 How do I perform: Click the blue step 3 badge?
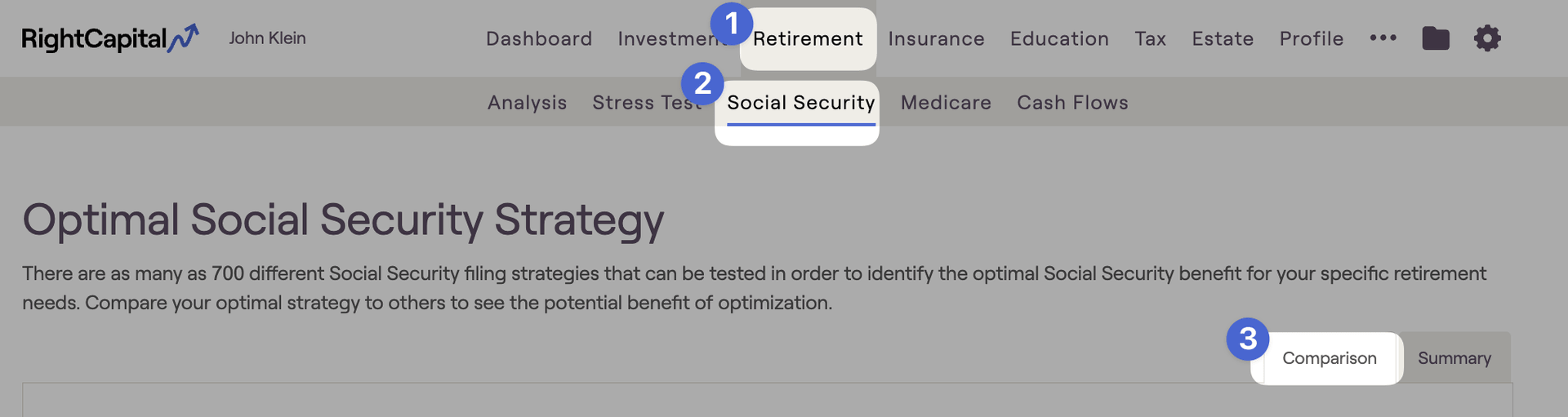(1247, 339)
